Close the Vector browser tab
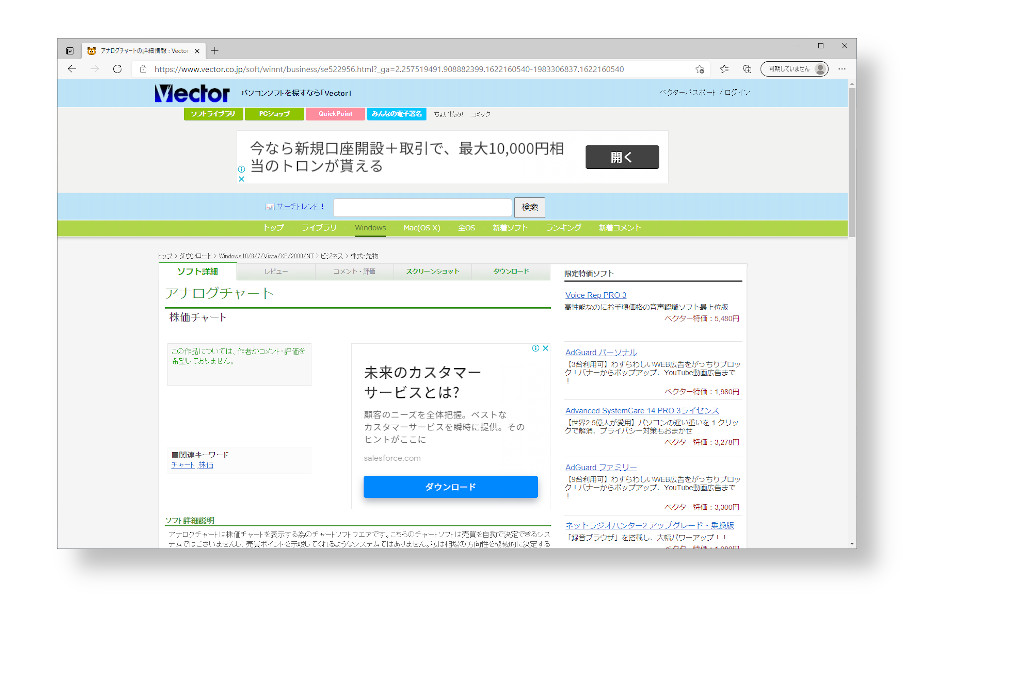1024x683 pixels. point(197,51)
